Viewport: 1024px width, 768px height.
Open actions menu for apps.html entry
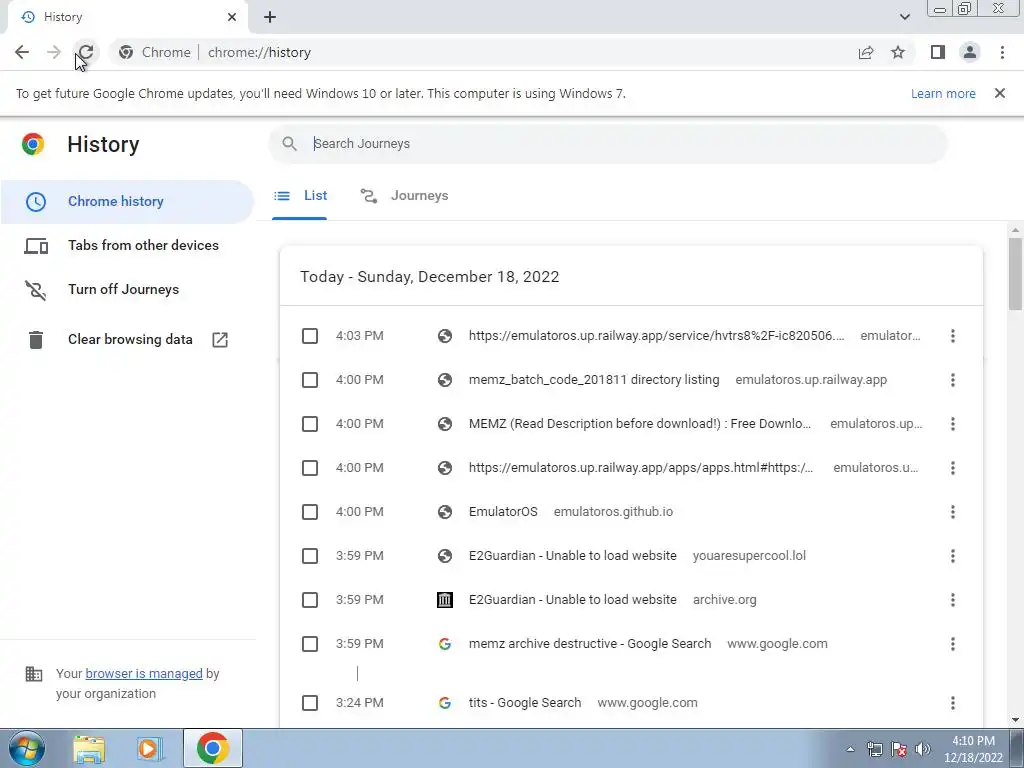(x=953, y=468)
